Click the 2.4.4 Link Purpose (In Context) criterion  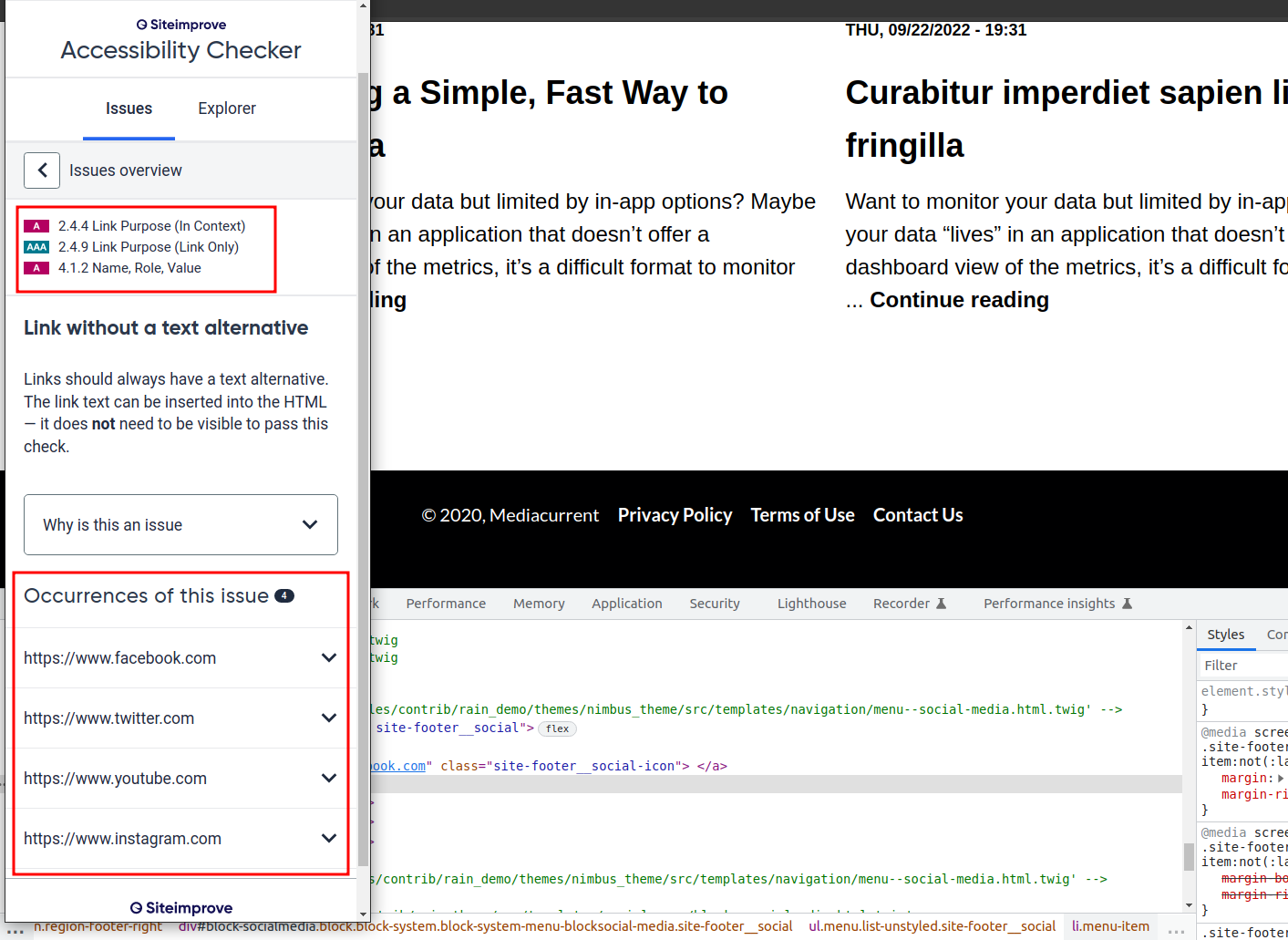151,226
